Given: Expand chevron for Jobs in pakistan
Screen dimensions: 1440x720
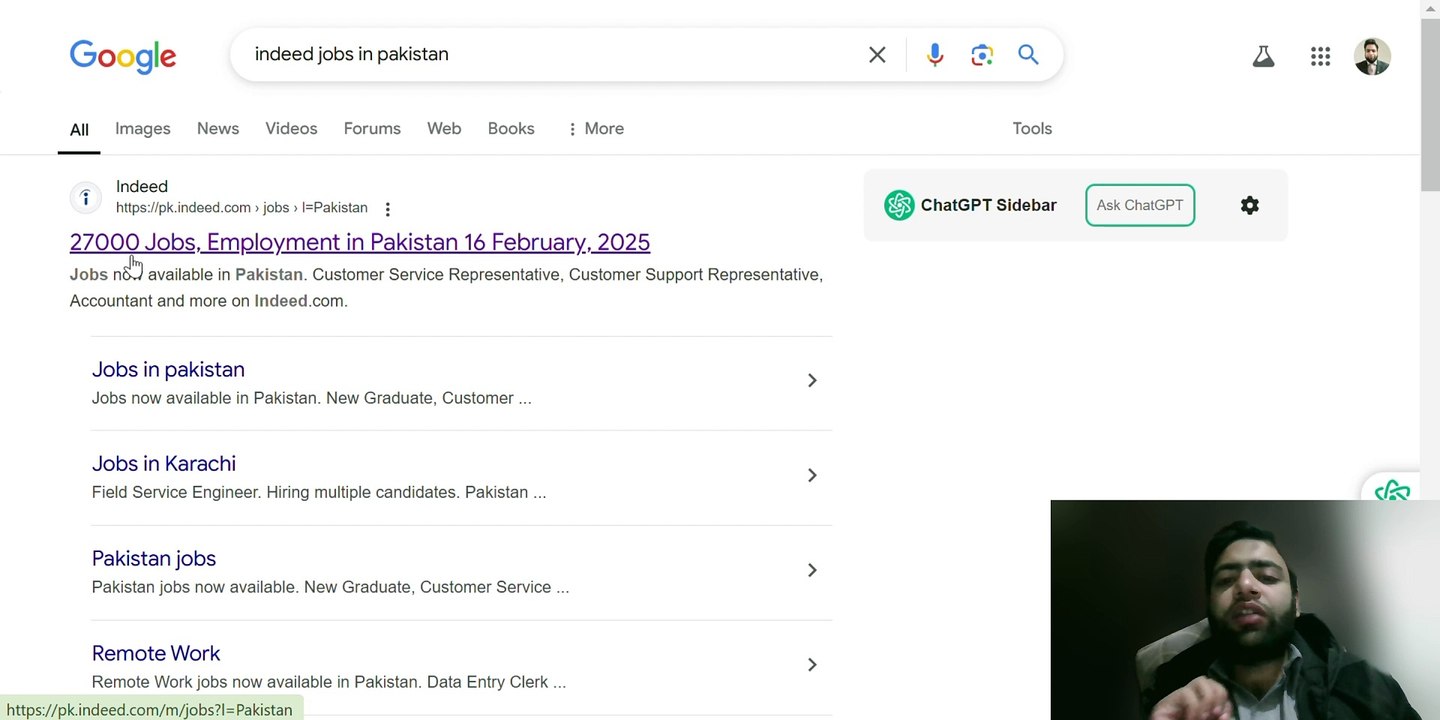Looking at the screenshot, I should pos(812,380).
